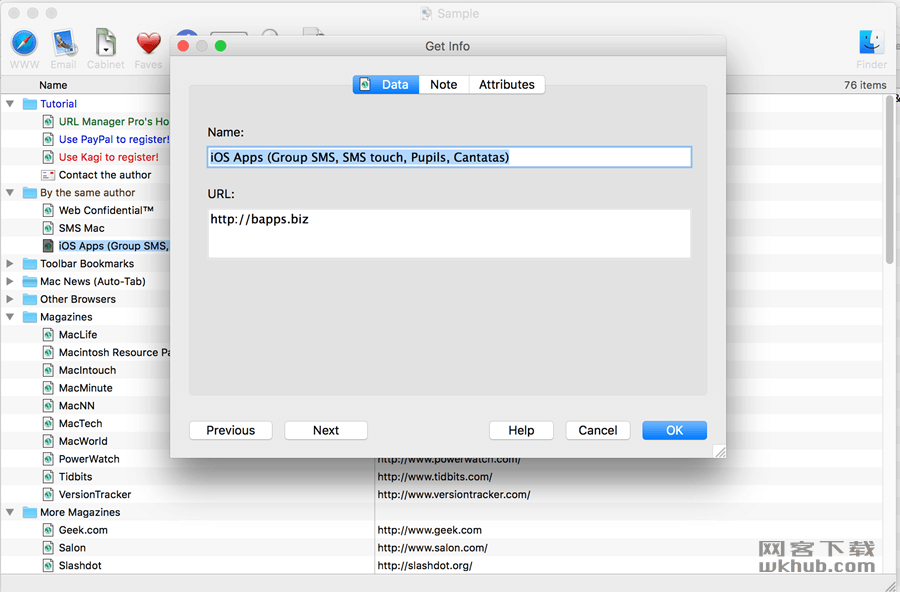Click into the URL text field
This screenshot has height=592, width=900.
coord(449,234)
